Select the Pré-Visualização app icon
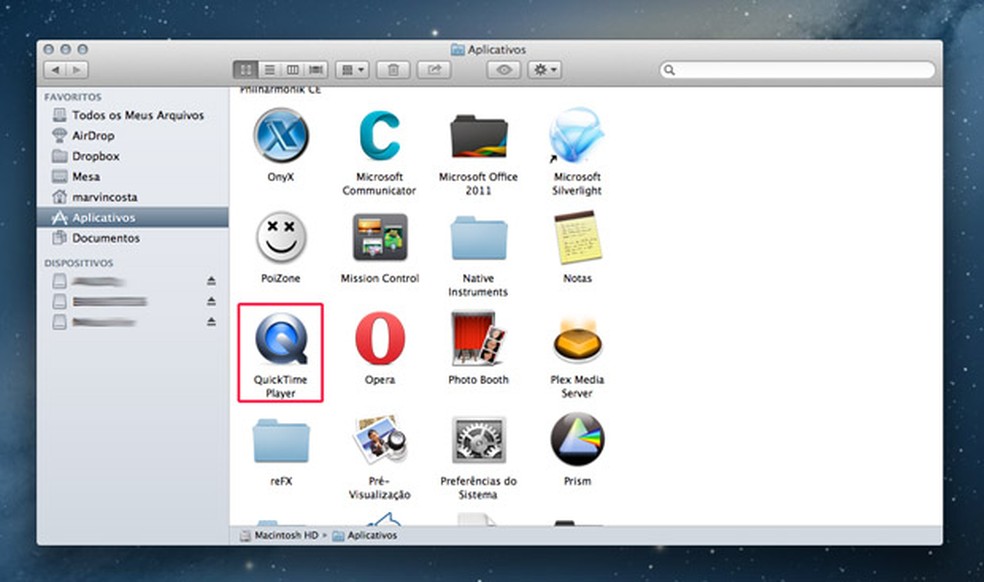 click(x=380, y=439)
